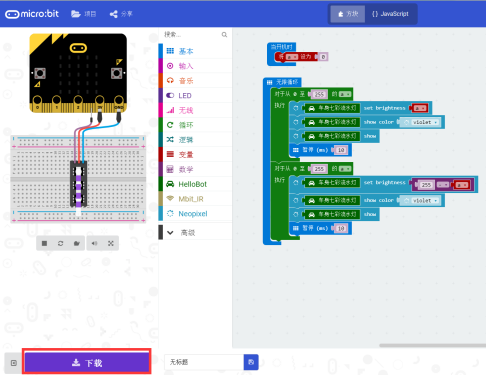Click the search magnifier icon in toolbox

click(x=224, y=35)
